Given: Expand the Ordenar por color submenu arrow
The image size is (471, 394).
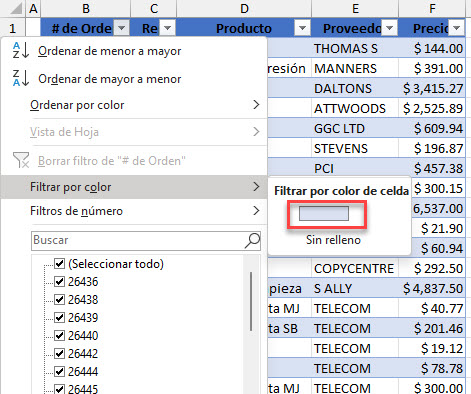Looking at the screenshot, I should click(x=256, y=105).
